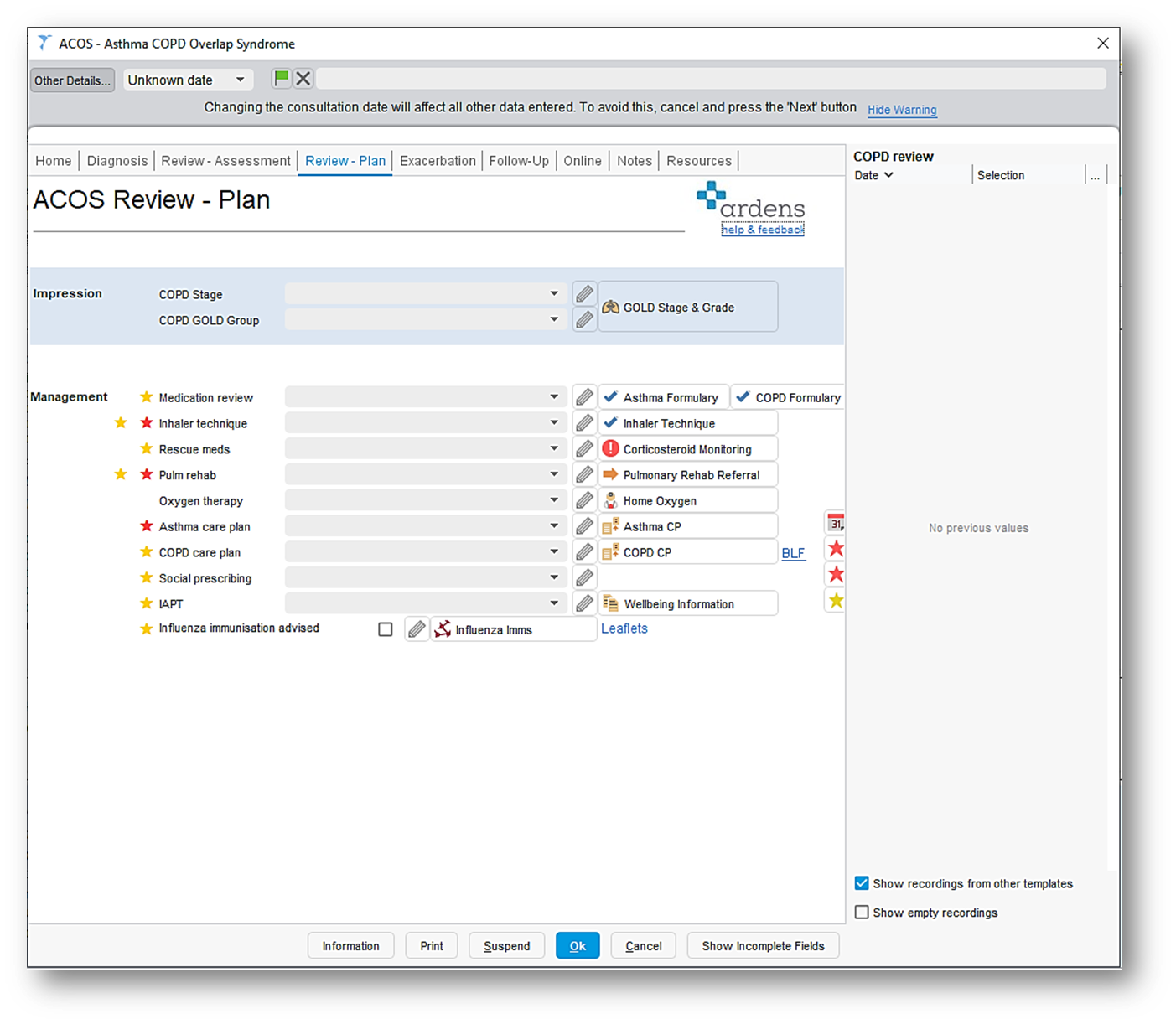
Task: Click the Hide Warning link
Action: point(902,110)
